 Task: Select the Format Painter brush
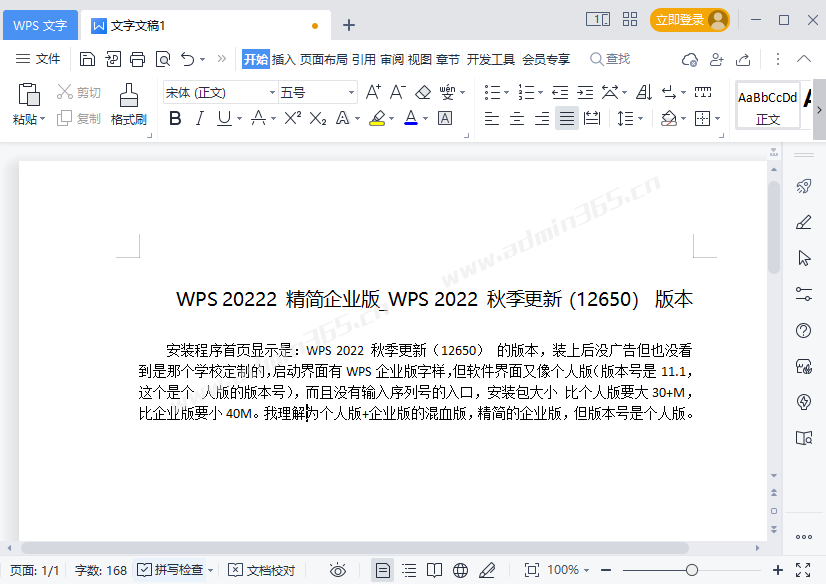(129, 95)
